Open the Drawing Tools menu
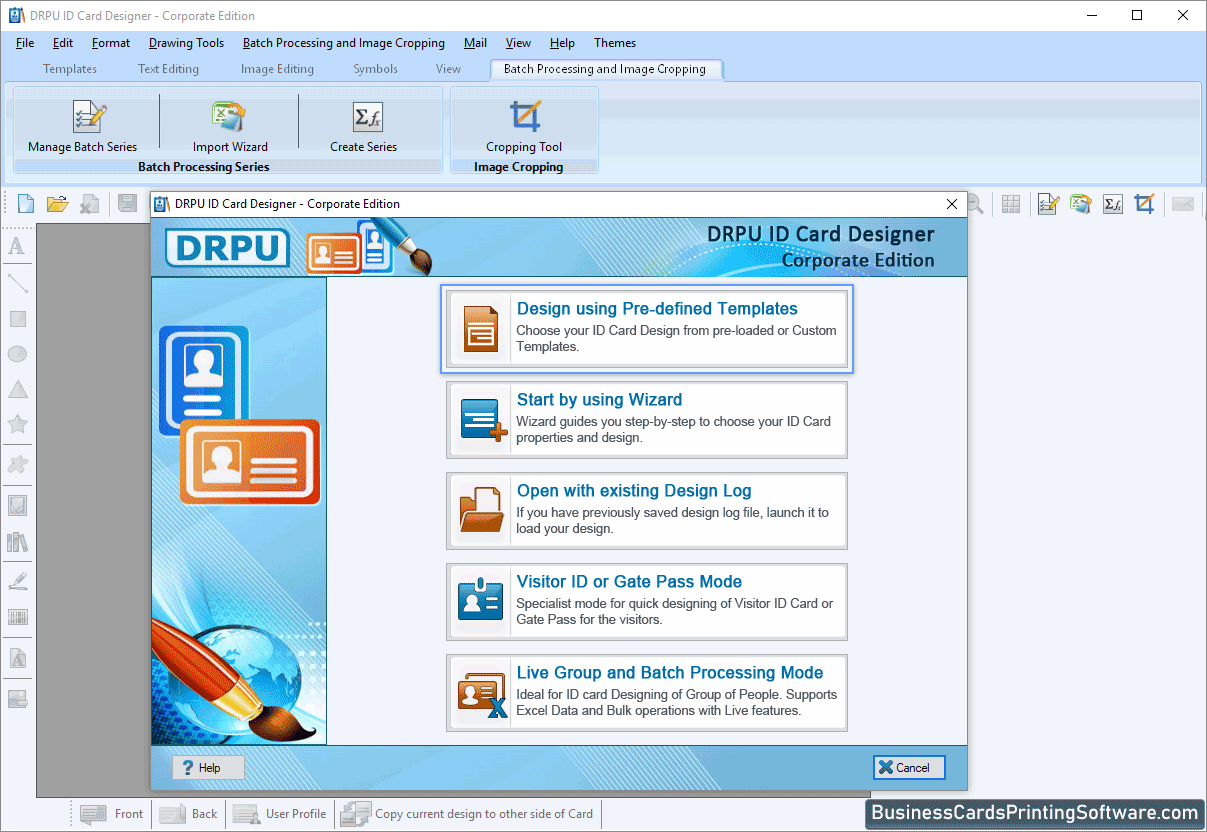This screenshot has height=832, width=1207. pyautogui.click(x=186, y=43)
